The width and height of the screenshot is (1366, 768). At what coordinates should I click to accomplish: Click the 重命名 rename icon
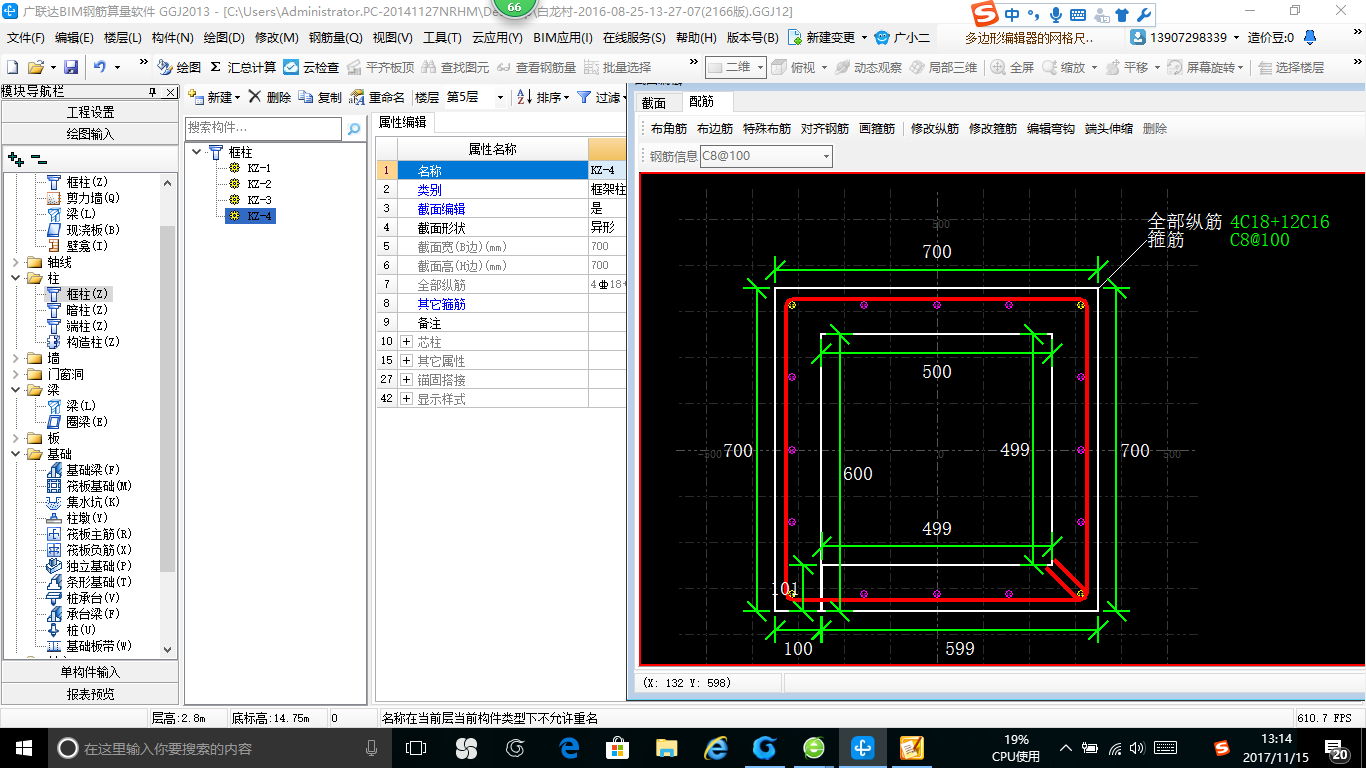click(x=357, y=97)
